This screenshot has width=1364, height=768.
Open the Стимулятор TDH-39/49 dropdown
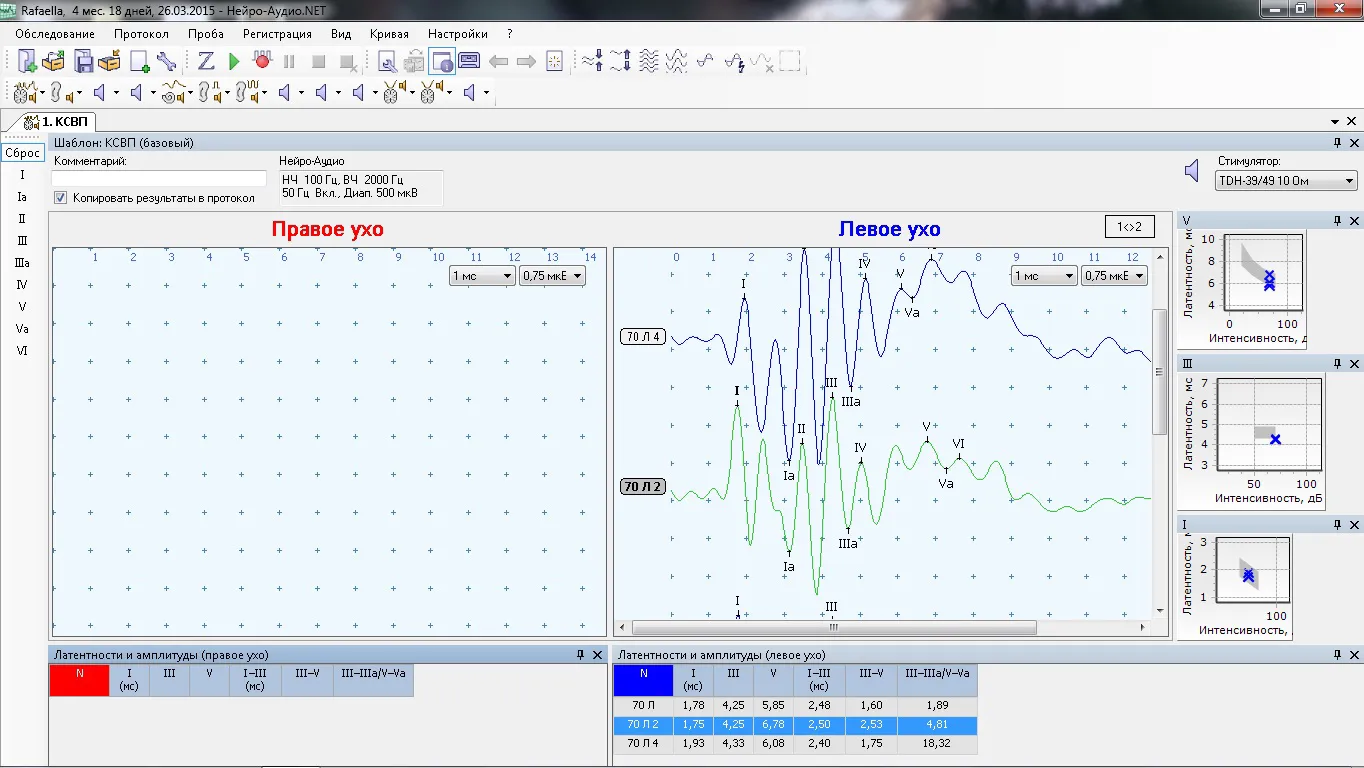1286,181
